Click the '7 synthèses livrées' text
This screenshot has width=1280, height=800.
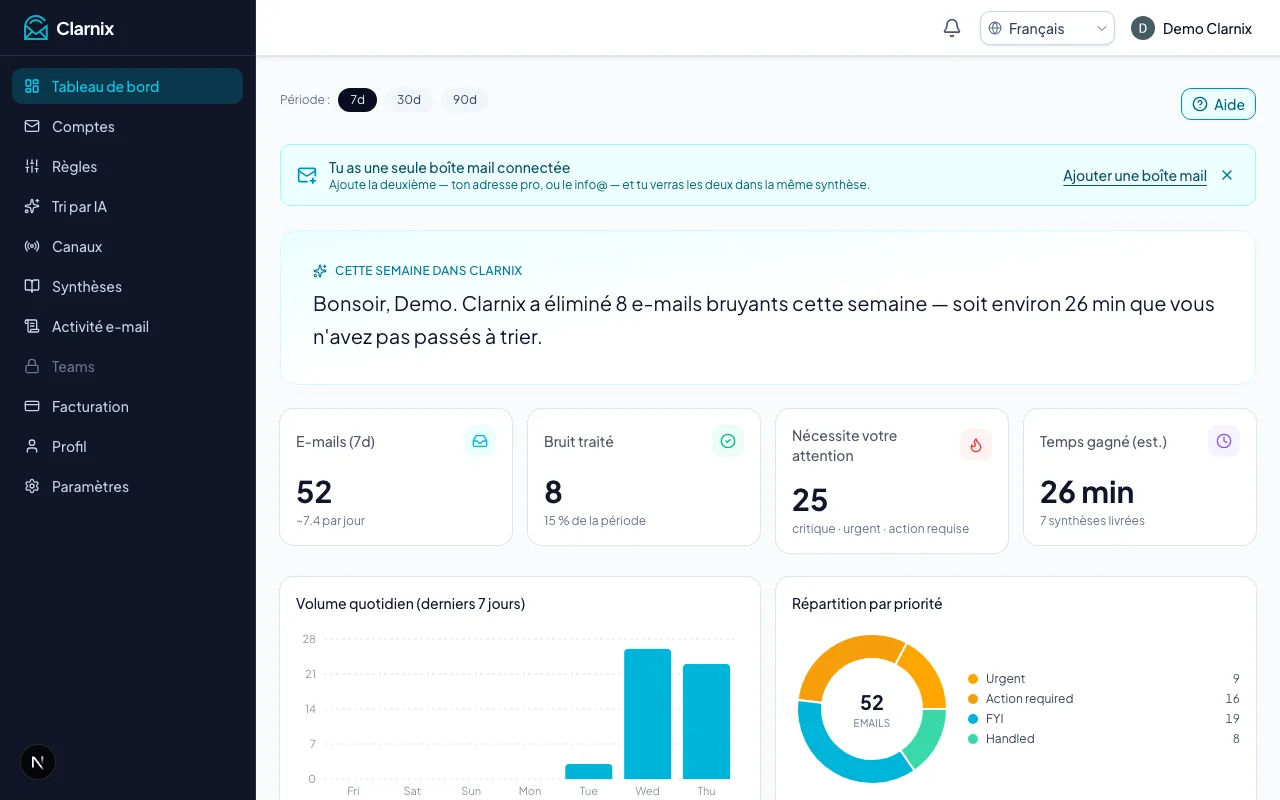coord(1092,521)
